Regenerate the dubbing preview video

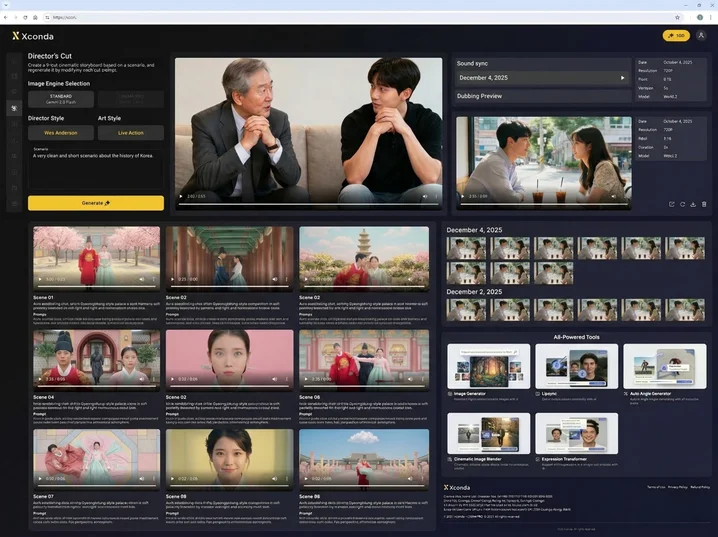(682, 204)
